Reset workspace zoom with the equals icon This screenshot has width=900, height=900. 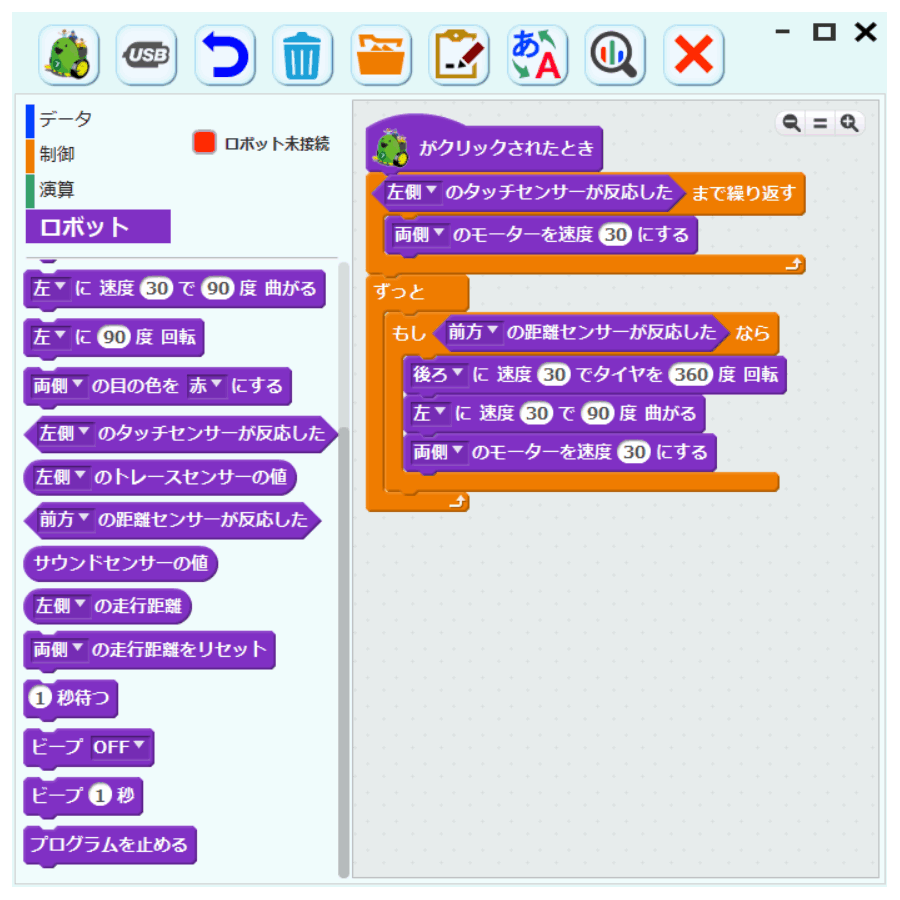[x=820, y=123]
